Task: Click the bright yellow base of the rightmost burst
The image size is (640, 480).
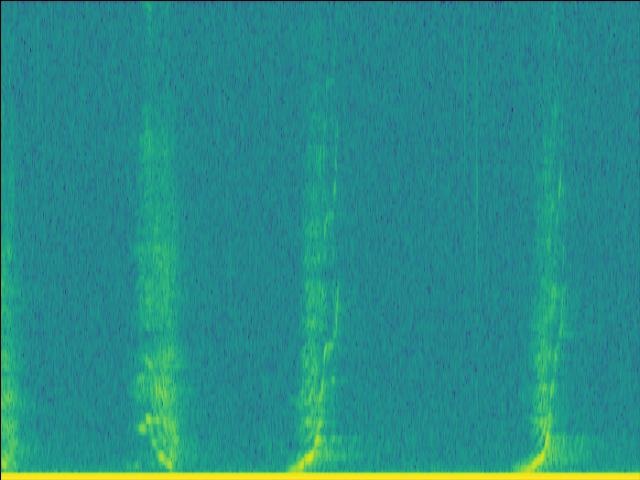Action: click(532, 462)
